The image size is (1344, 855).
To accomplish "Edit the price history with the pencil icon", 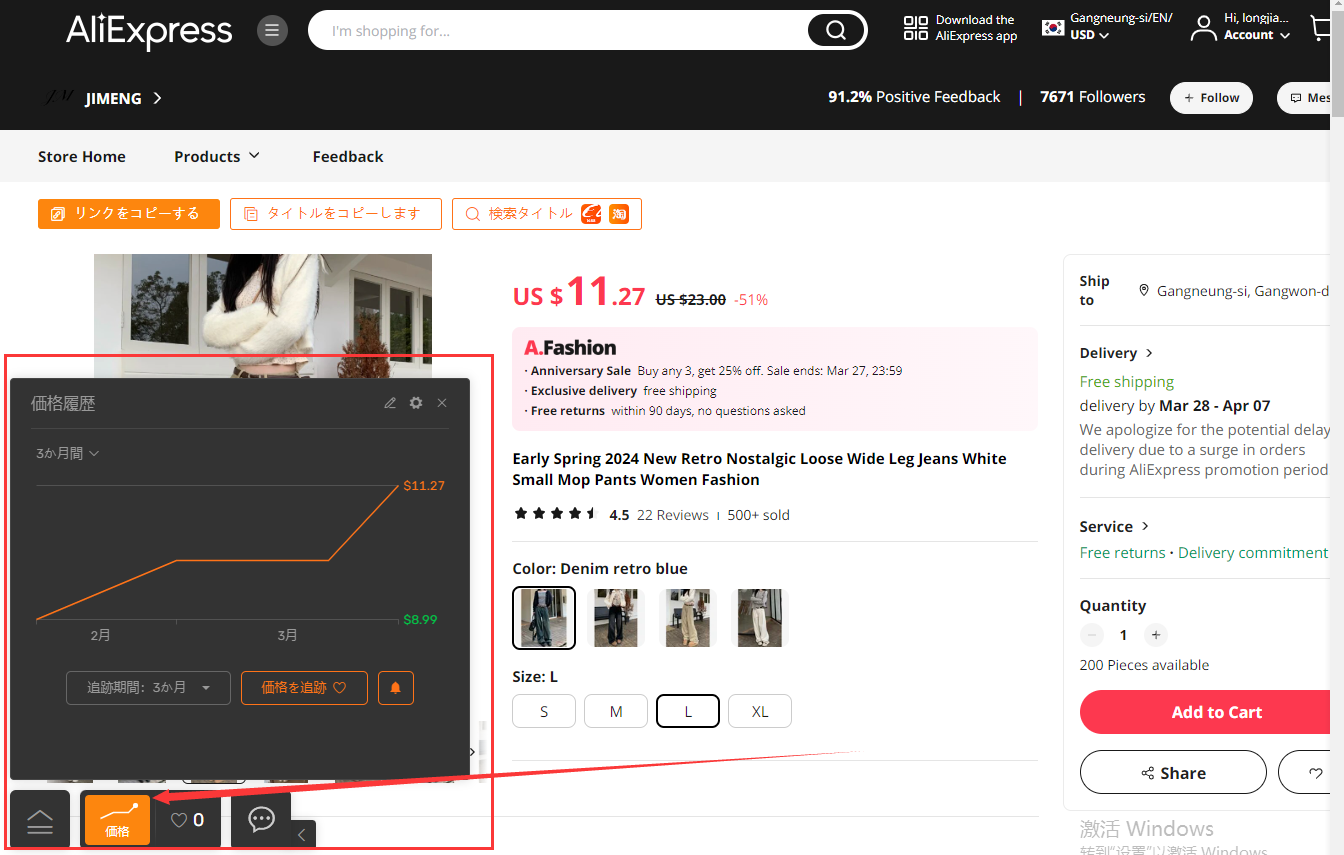I will [390, 403].
